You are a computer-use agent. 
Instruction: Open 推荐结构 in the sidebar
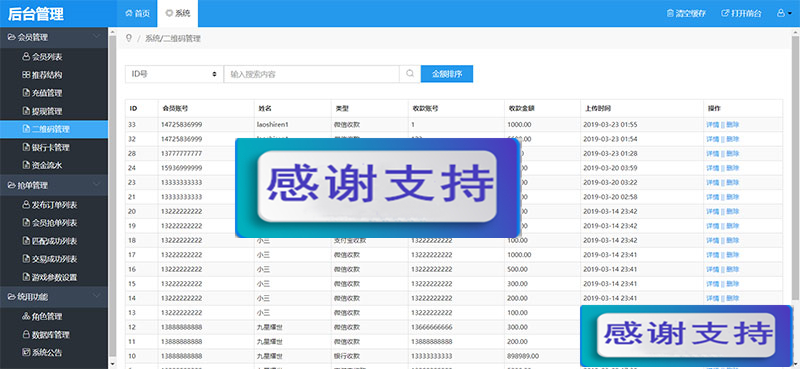coord(42,75)
